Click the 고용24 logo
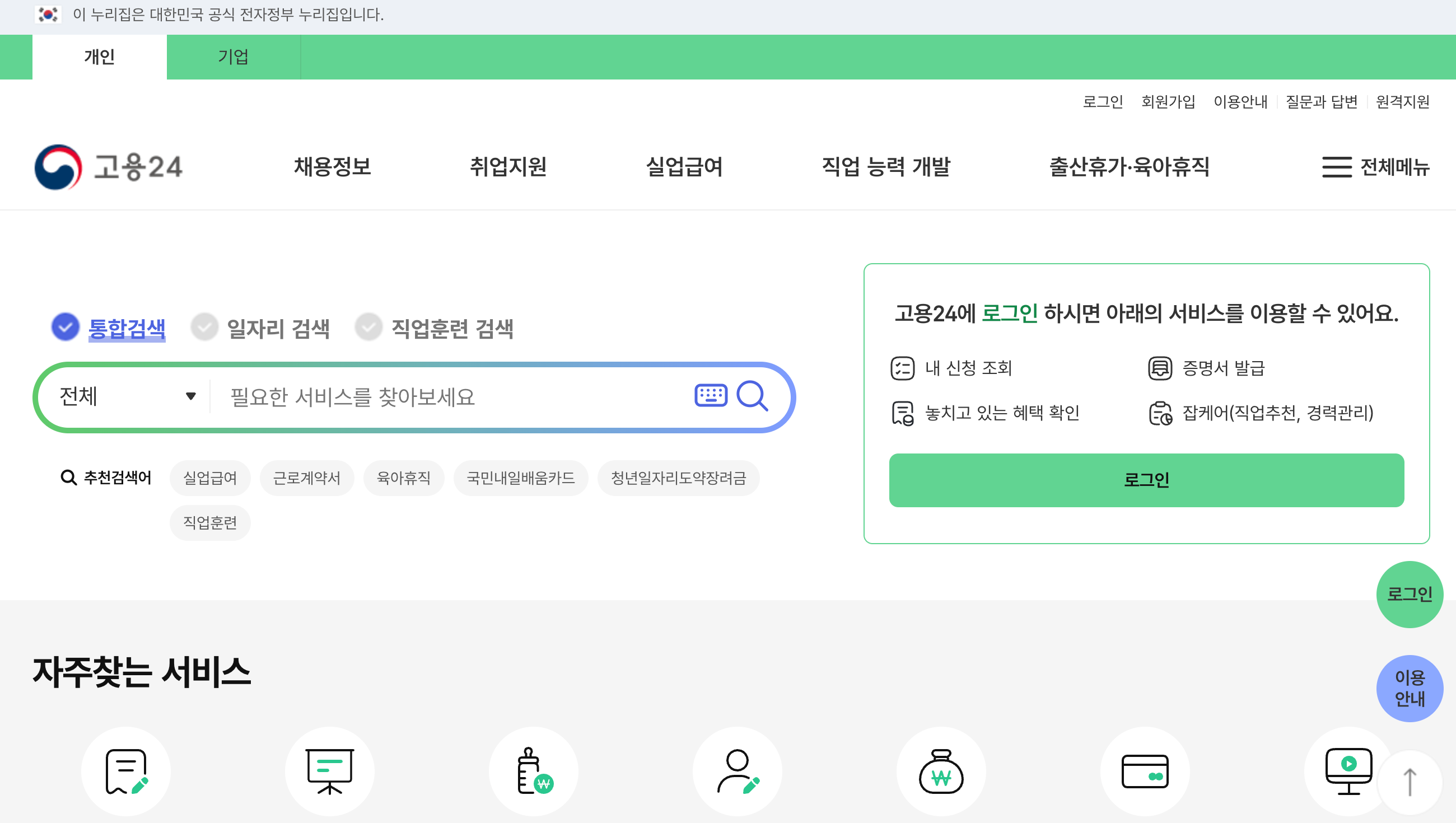This screenshot has width=1456, height=823. point(109,167)
